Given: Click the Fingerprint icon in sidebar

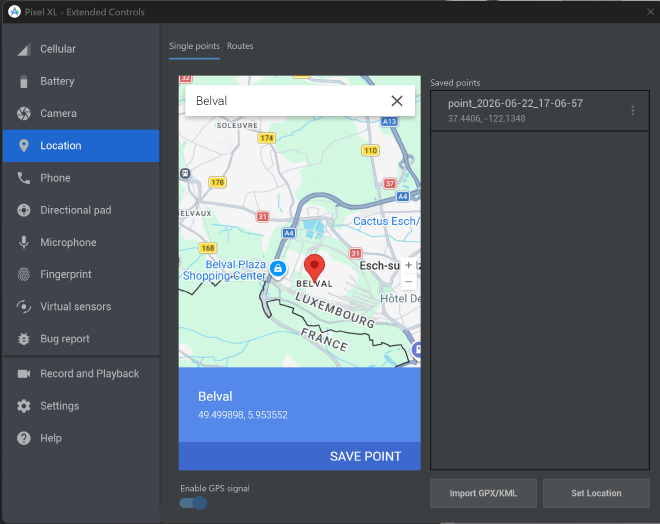Looking at the screenshot, I should pos(24,274).
